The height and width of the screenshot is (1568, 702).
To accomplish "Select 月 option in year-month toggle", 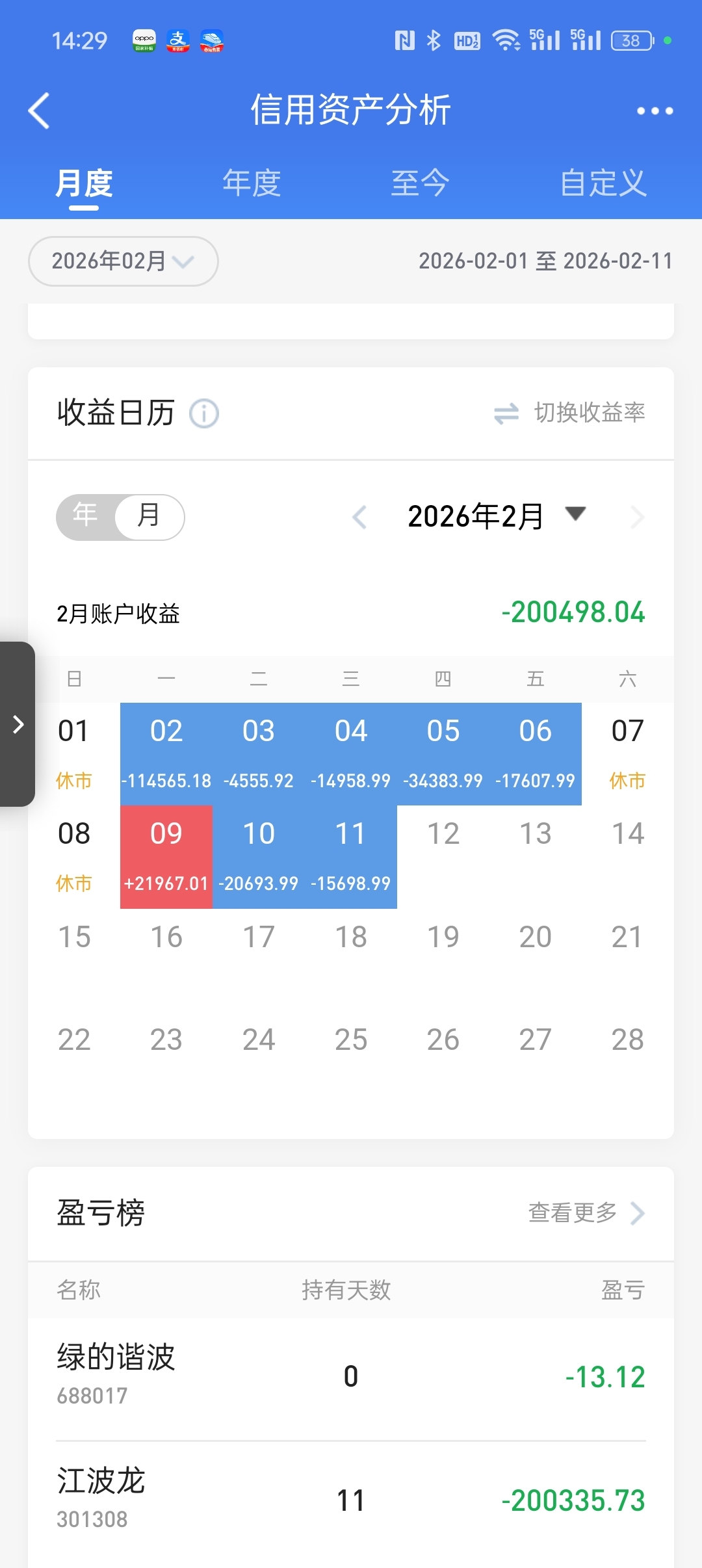I will pos(149,516).
